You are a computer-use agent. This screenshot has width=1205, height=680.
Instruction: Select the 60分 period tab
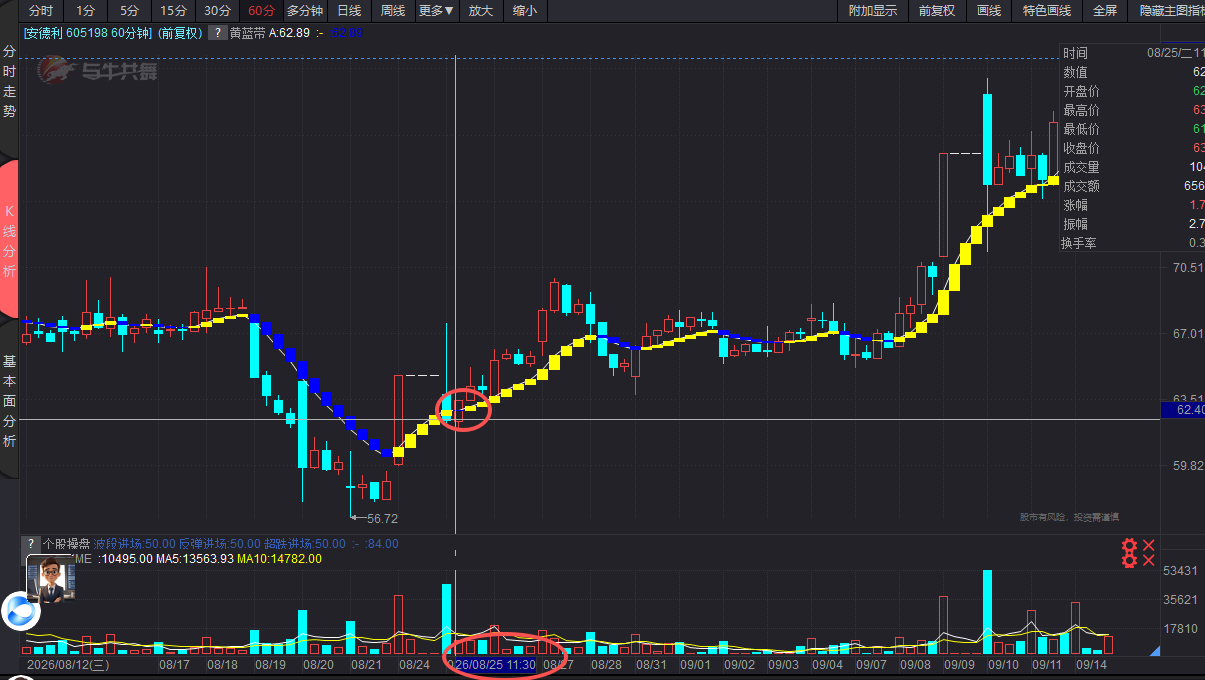[261, 11]
